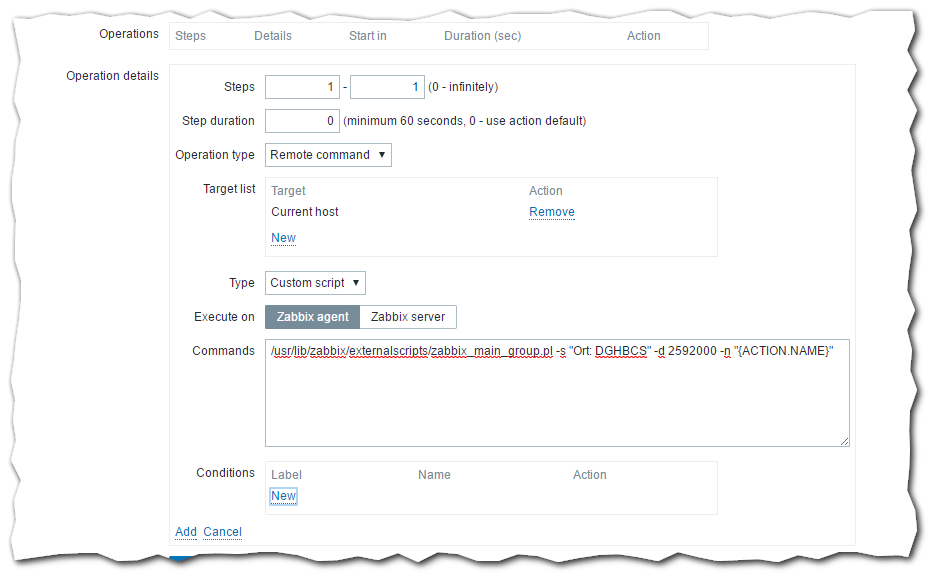Click the first Steps number field
Viewport: 936px width, 581px height.
point(303,87)
